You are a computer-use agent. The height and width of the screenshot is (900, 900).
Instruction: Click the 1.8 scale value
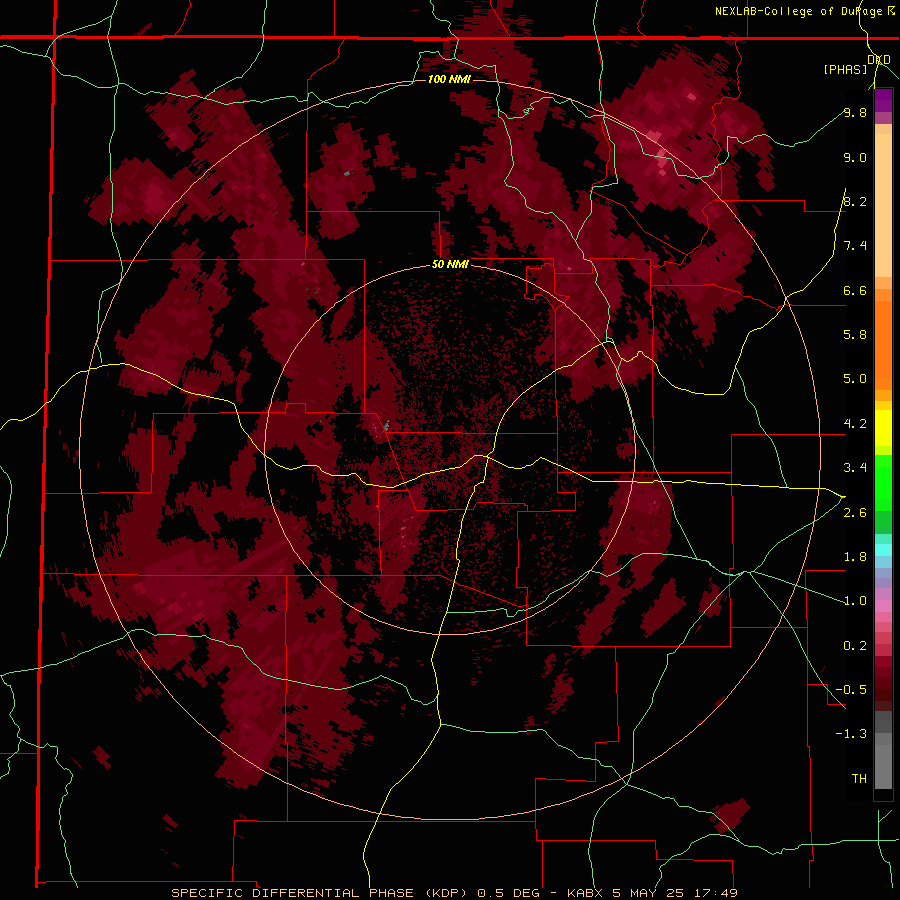coord(855,557)
